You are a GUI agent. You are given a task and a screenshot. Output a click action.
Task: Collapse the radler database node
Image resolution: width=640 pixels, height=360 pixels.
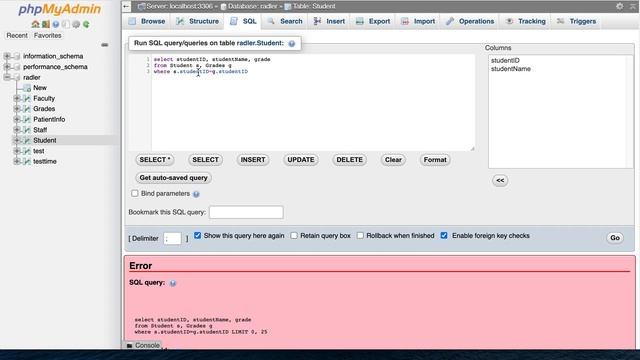[7, 77]
